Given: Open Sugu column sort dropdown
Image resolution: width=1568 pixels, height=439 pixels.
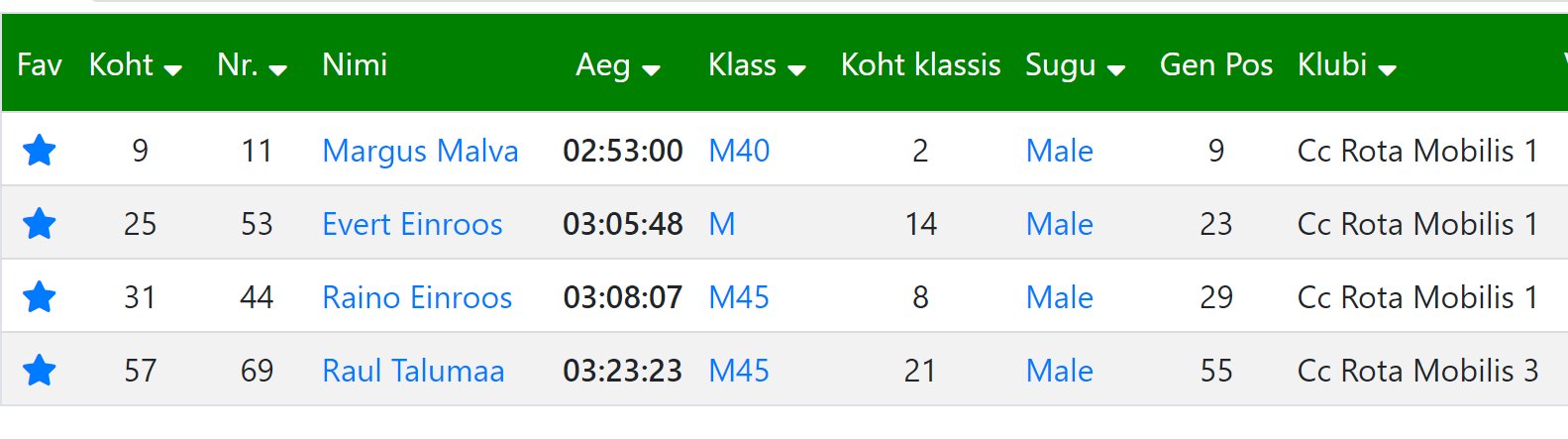Looking at the screenshot, I should [1116, 69].
